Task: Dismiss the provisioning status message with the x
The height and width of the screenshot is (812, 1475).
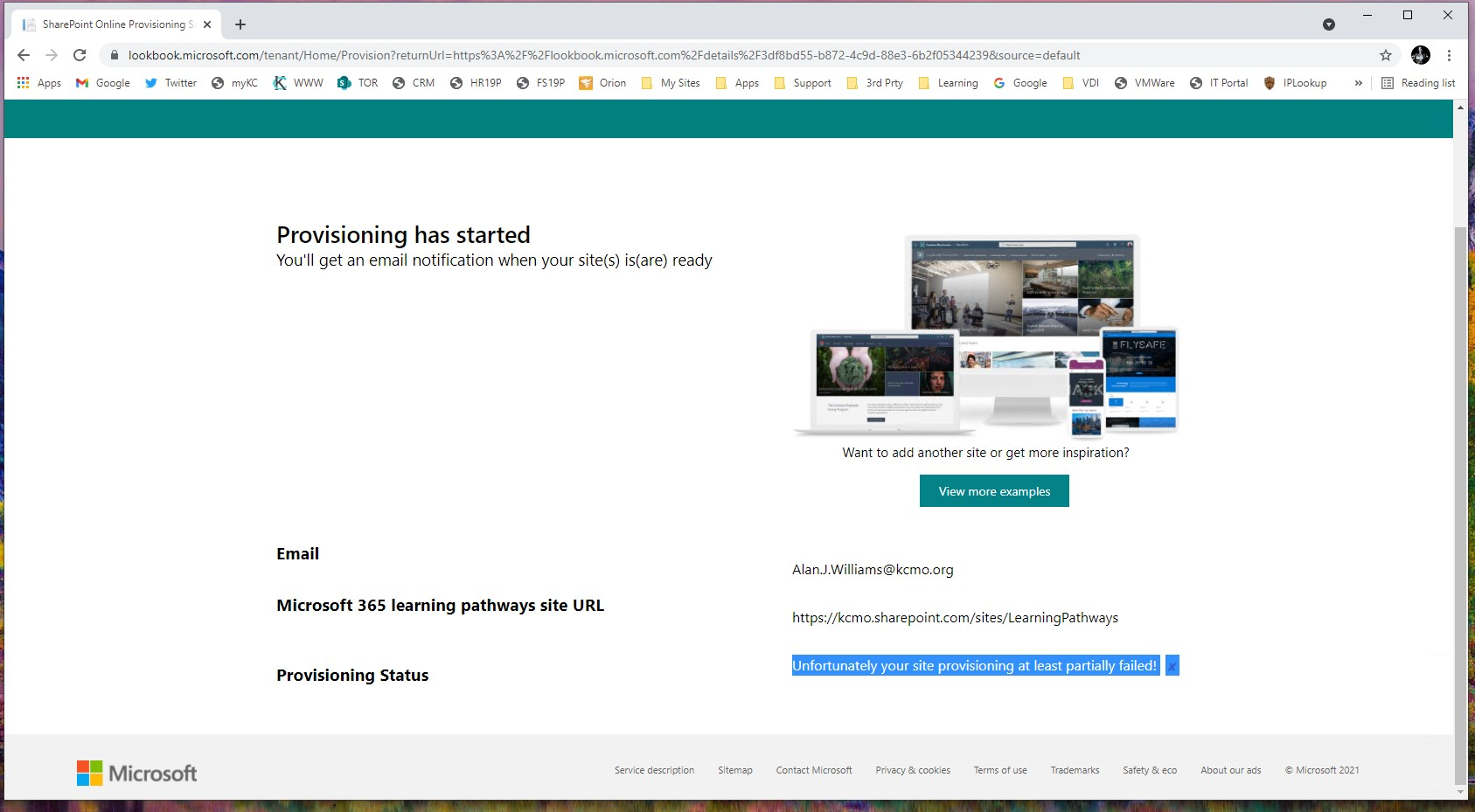Action: click(1171, 665)
